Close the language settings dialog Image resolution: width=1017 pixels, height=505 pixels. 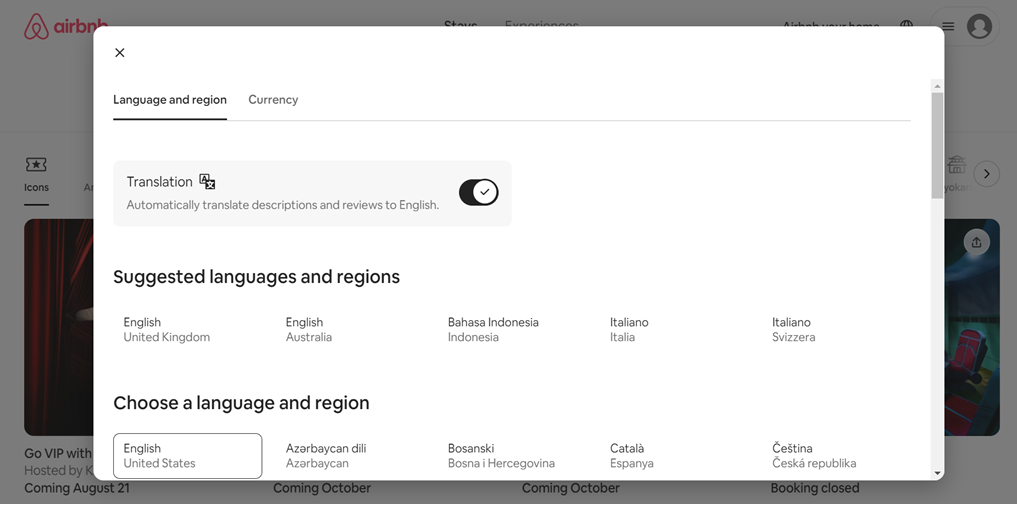119,53
